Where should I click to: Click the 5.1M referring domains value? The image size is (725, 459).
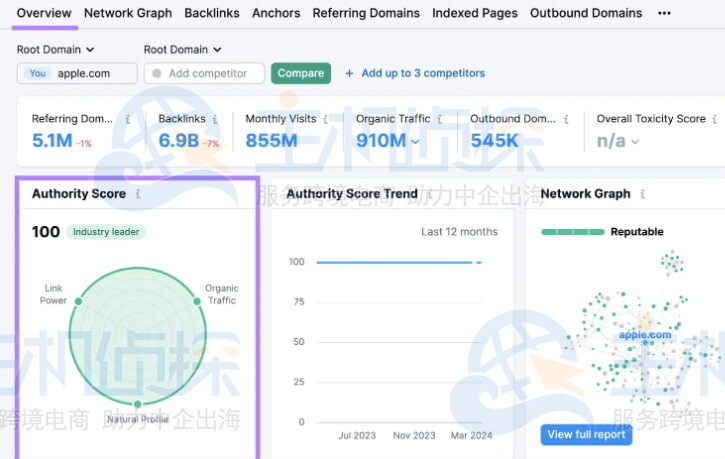pyautogui.click(x=52, y=141)
